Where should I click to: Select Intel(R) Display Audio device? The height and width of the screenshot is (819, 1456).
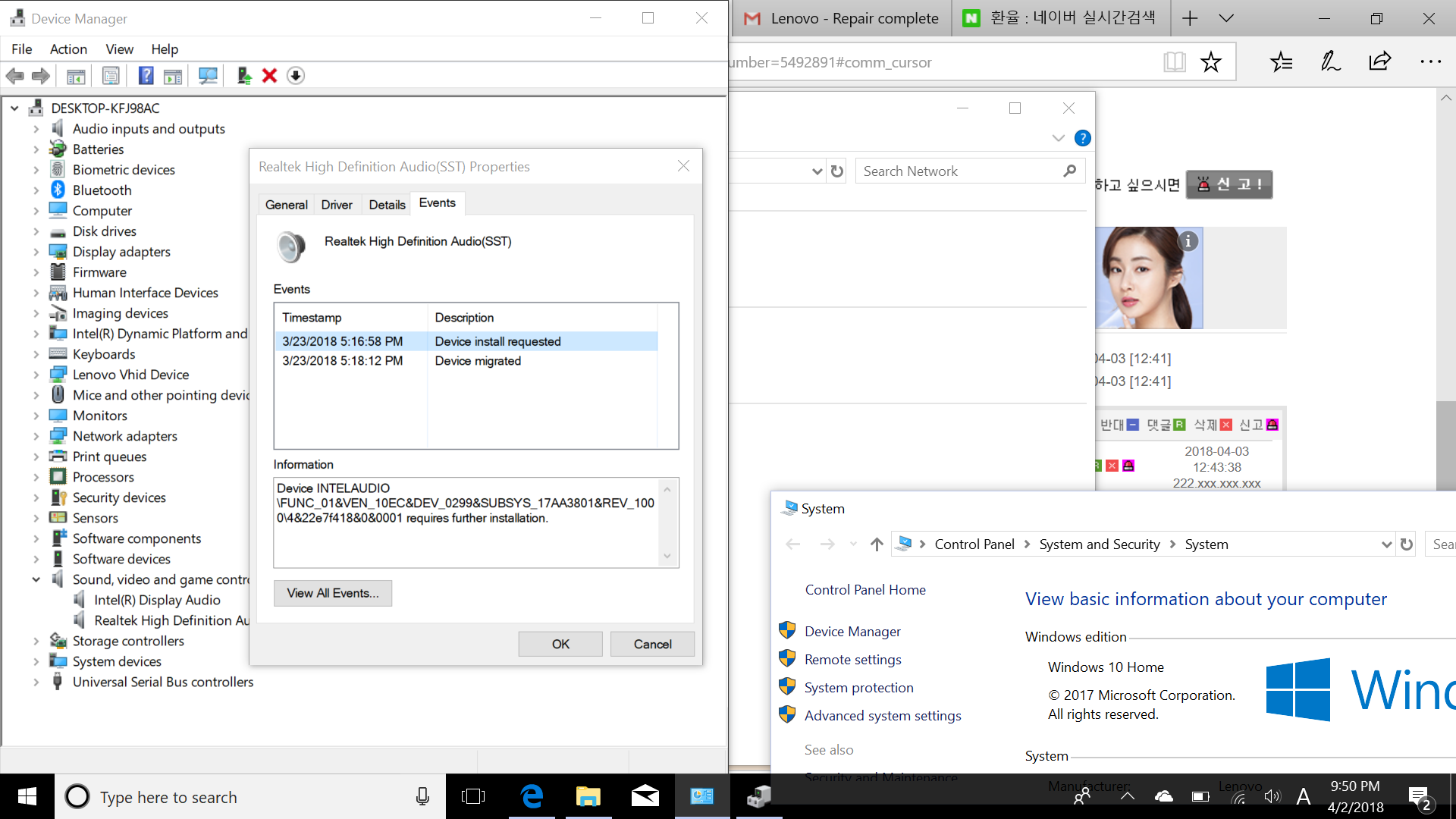coord(157,600)
